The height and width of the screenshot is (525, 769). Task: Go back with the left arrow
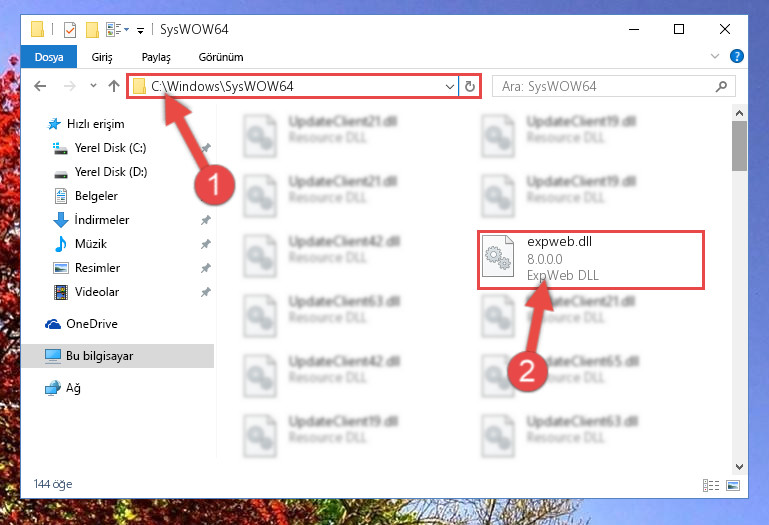tap(40, 86)
